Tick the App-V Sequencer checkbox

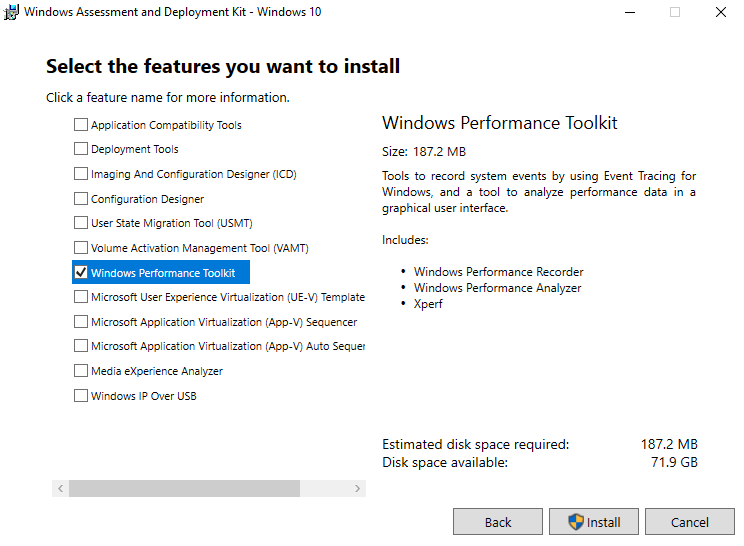(x=81, y=322)
